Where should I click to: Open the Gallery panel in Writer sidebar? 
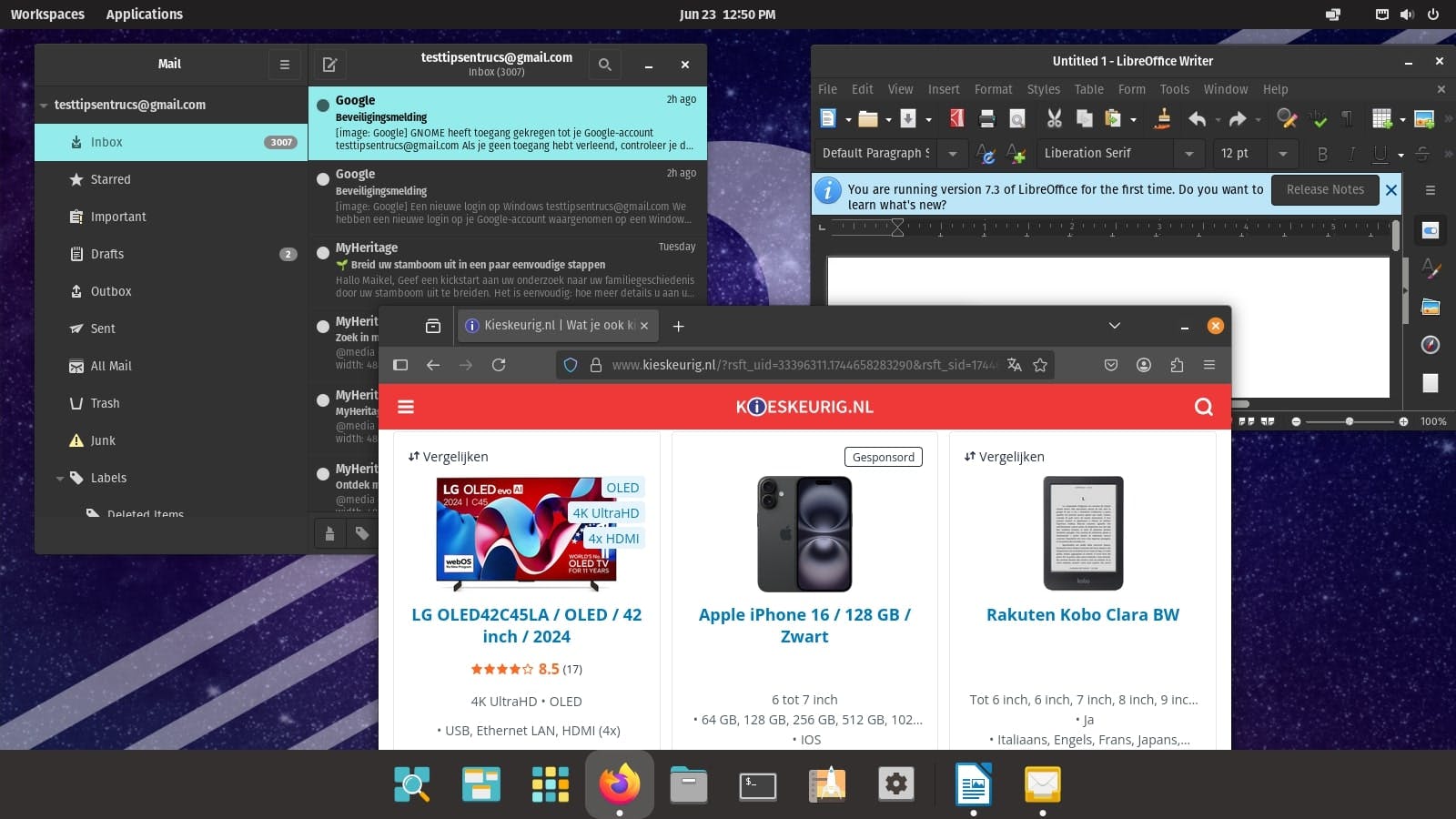point(1431,307)
